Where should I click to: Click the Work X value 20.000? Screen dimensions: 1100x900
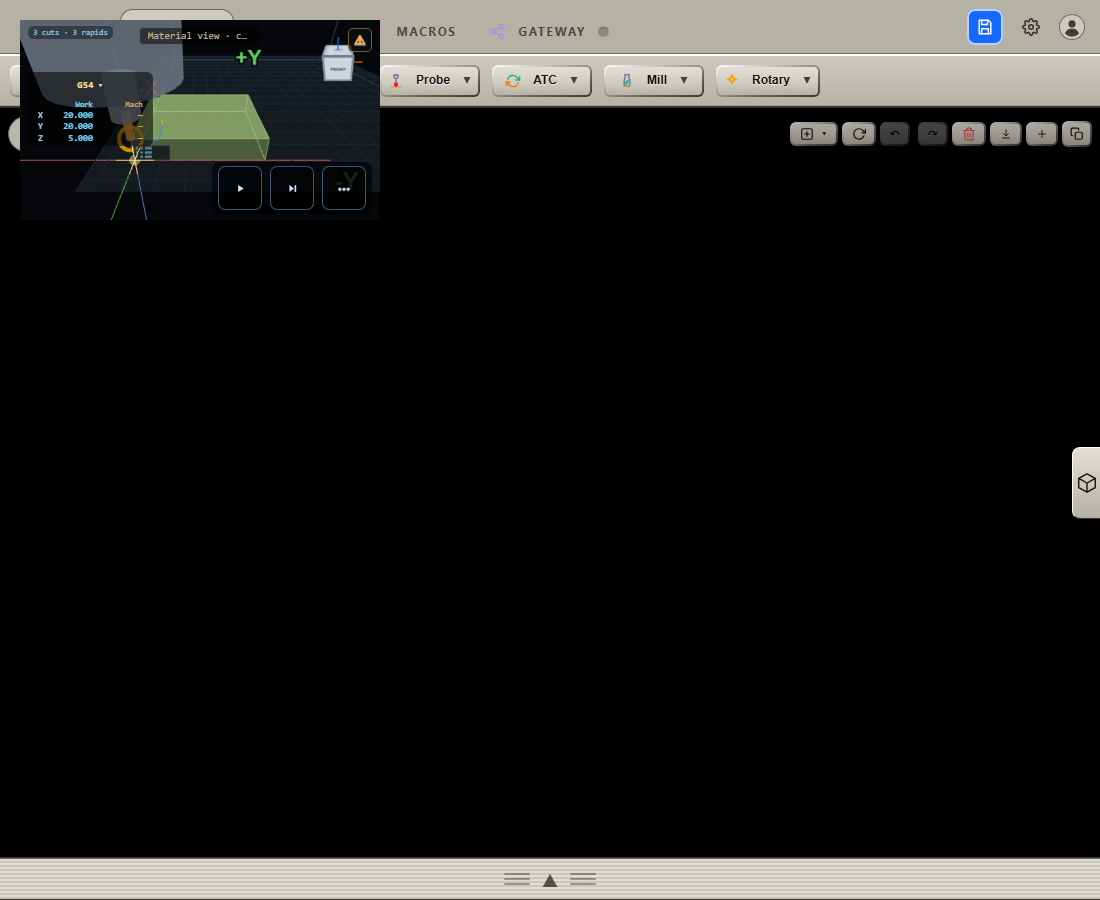78,115
